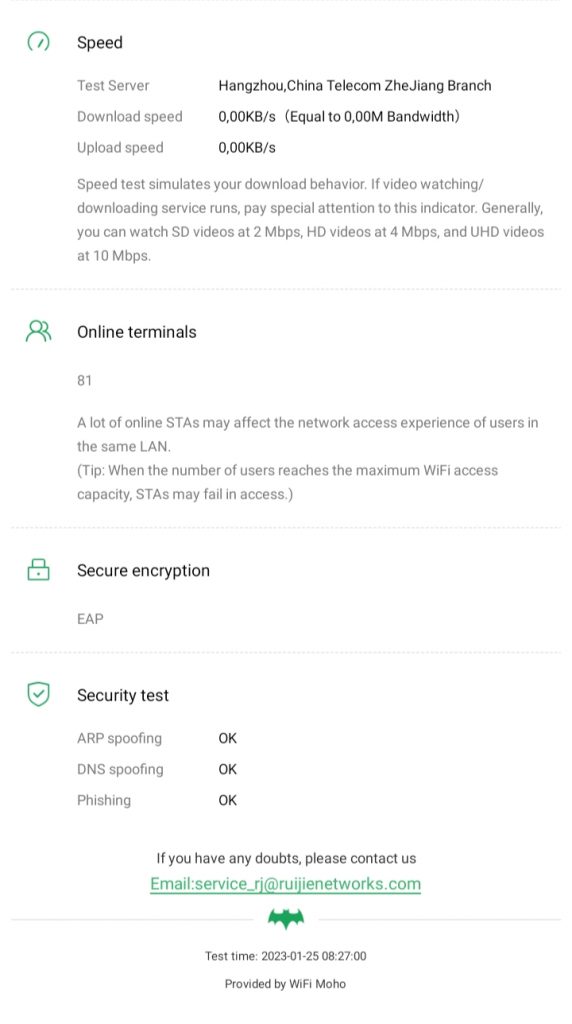This screenshot has width=572, height=1024.
Task: Select the Speed section heading
Action: pyautogui.click(x=100, y=42)
